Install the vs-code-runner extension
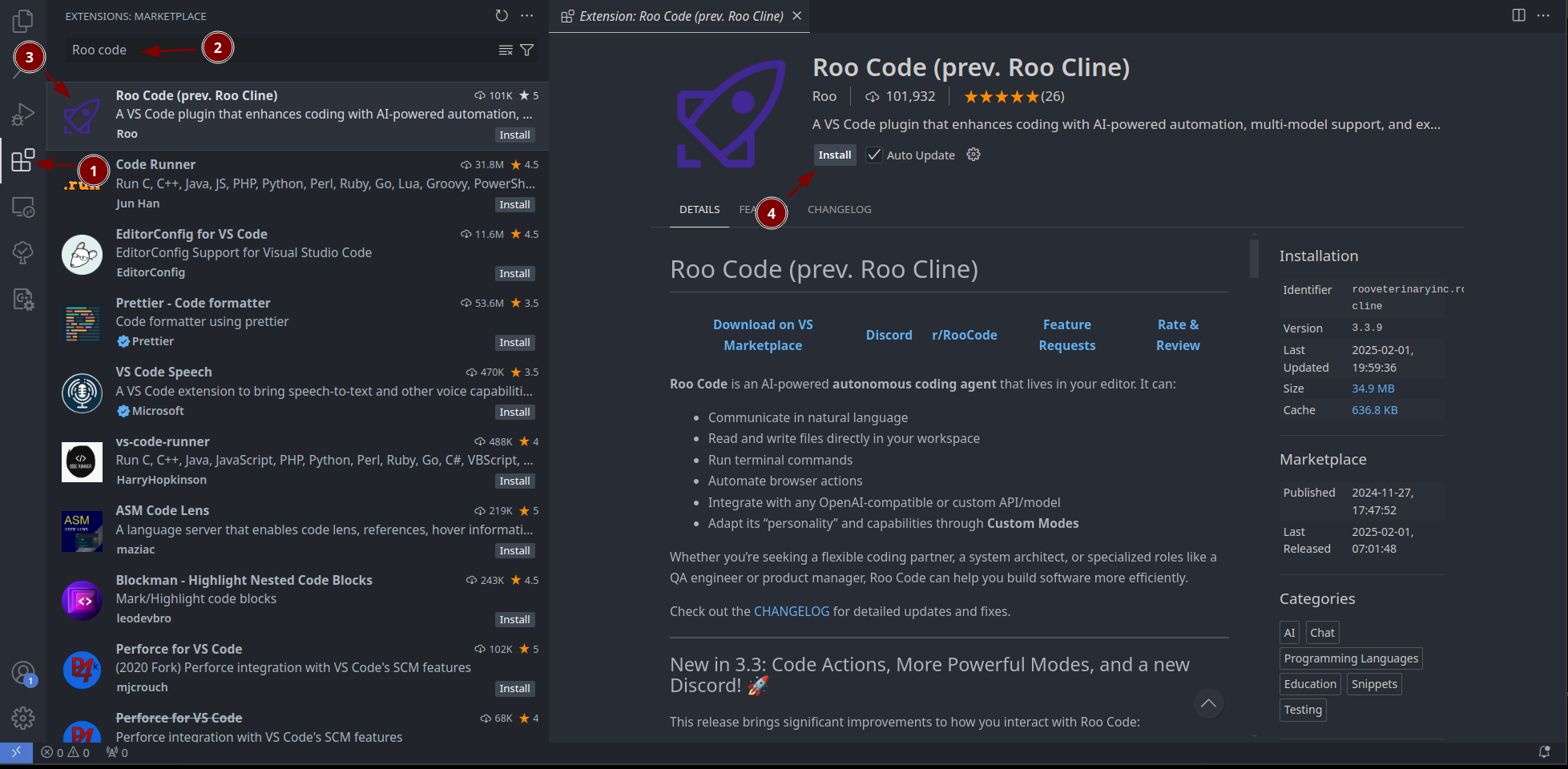The height and width of the screenshot is (769, 1568). (514, 481)
